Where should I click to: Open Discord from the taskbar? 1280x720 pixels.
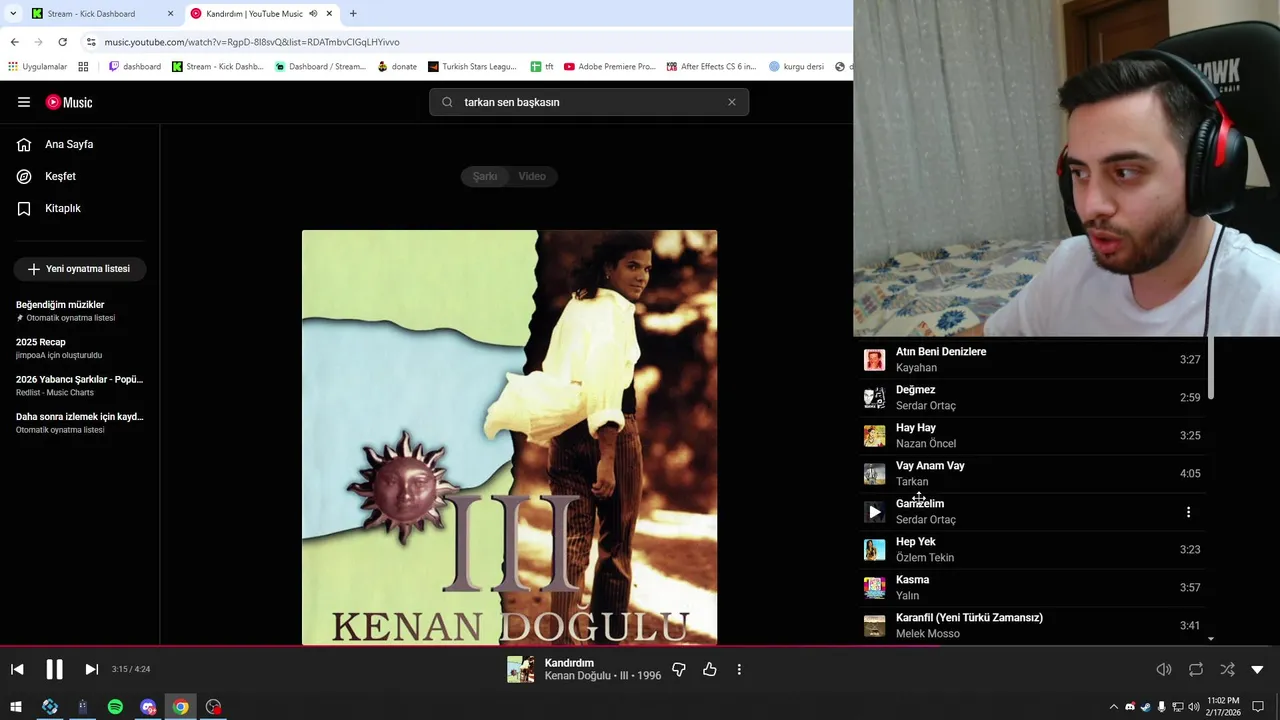148,707
